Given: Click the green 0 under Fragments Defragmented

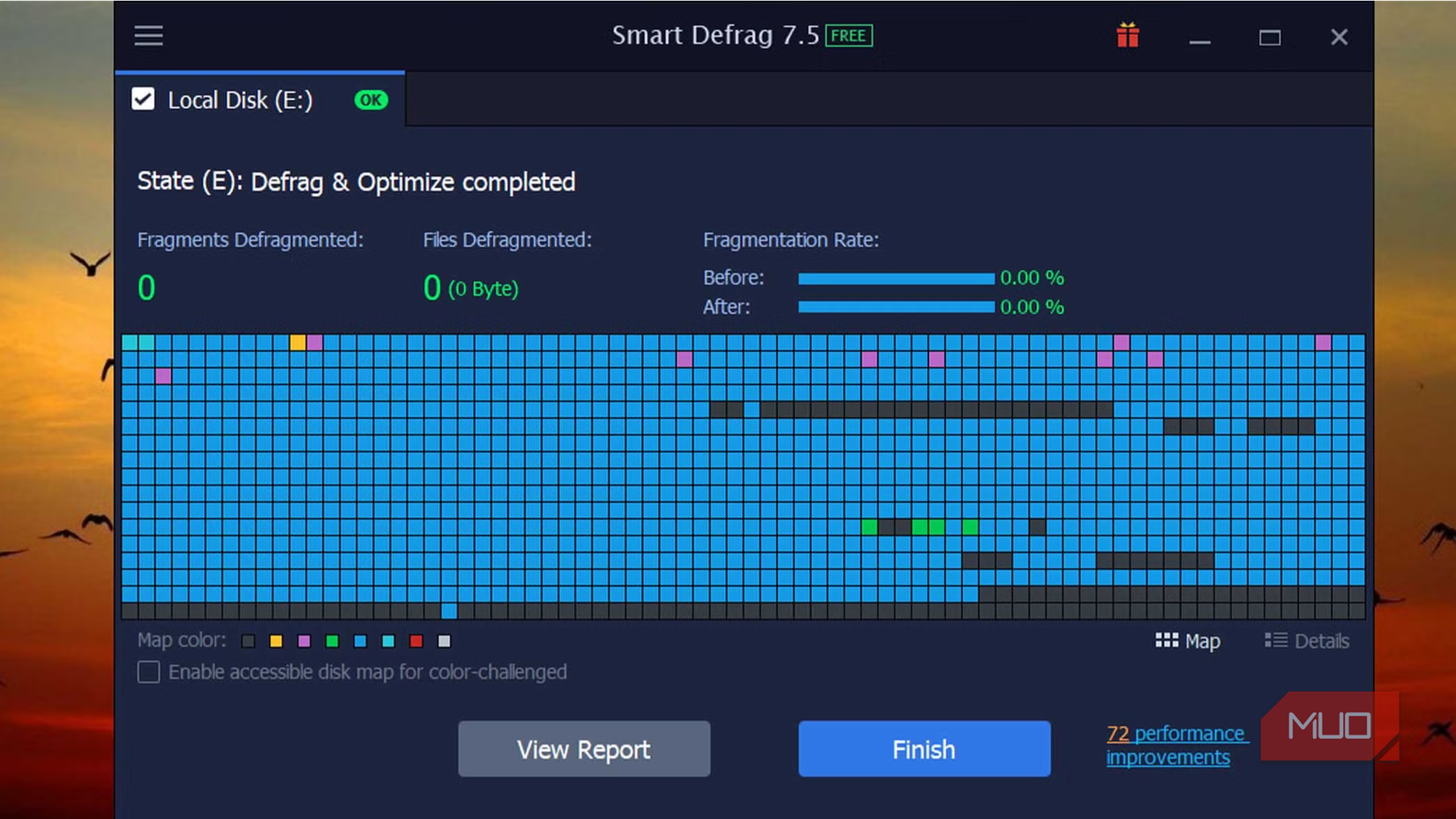Looking at the screenshot, I should (146, 288).
